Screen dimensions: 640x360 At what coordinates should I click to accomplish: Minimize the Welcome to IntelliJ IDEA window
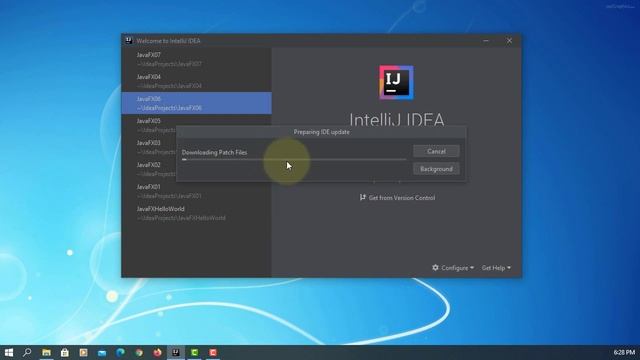click(x=486, y=40)
